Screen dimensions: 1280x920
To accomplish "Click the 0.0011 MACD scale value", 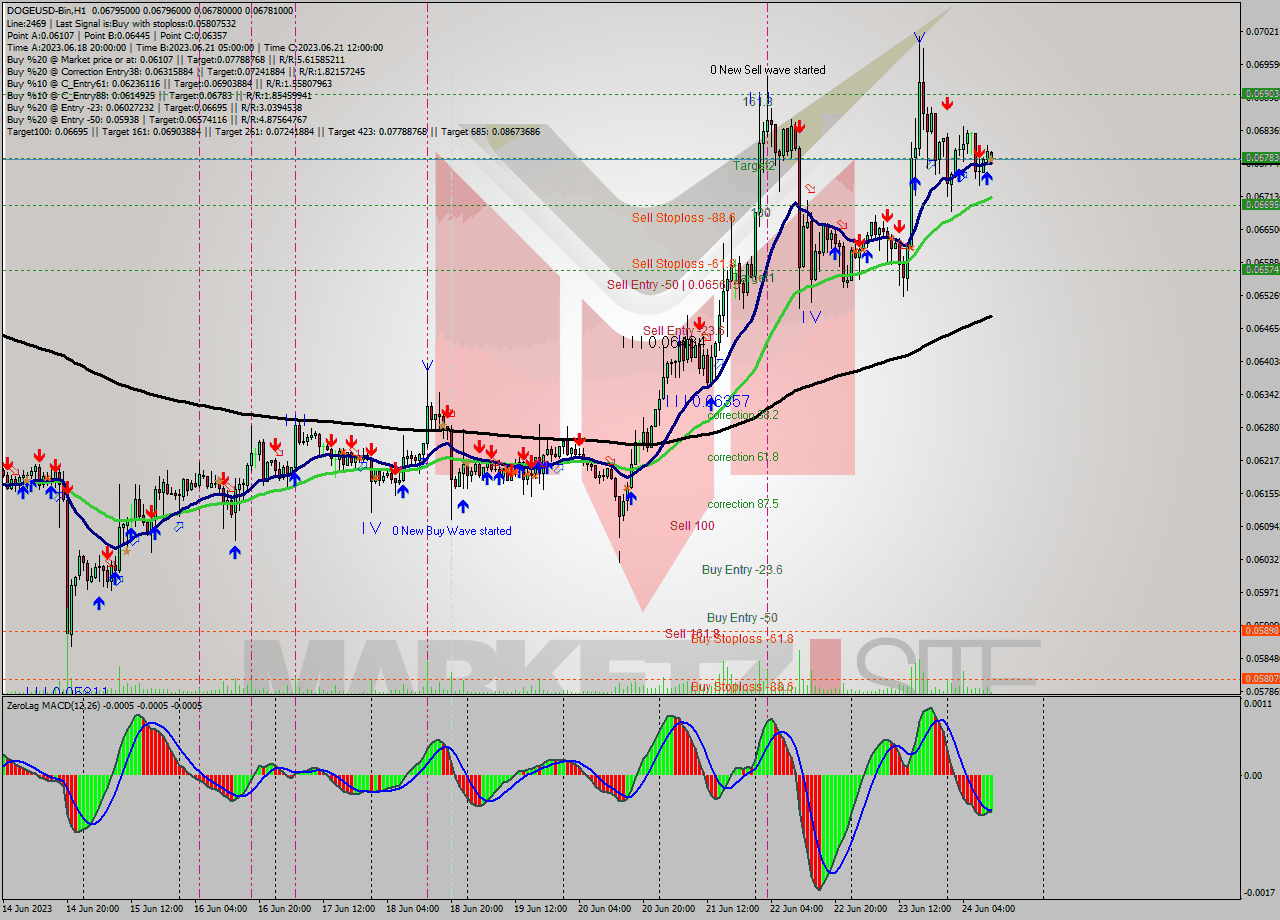I will coord(1258,704).
